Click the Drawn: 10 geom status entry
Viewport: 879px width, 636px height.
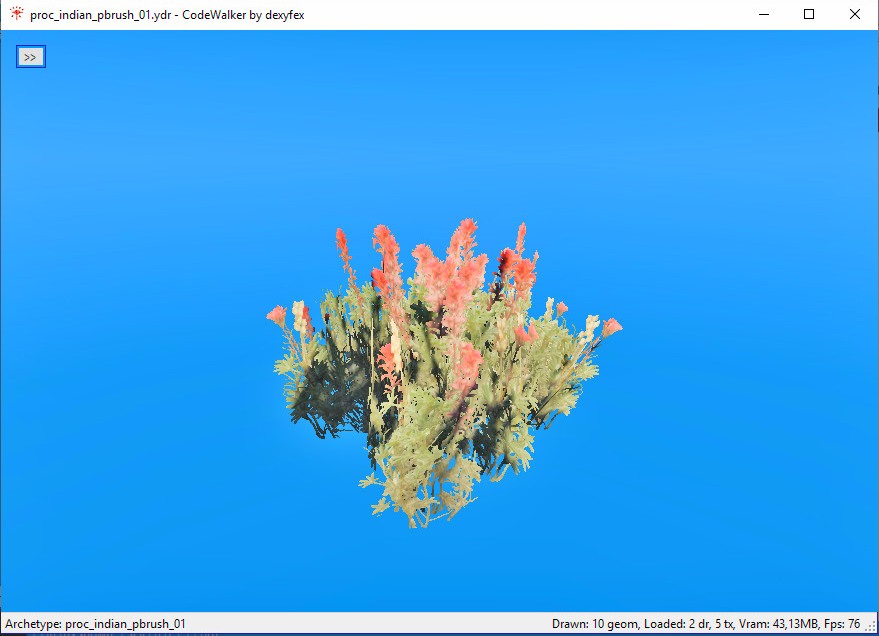595,624
